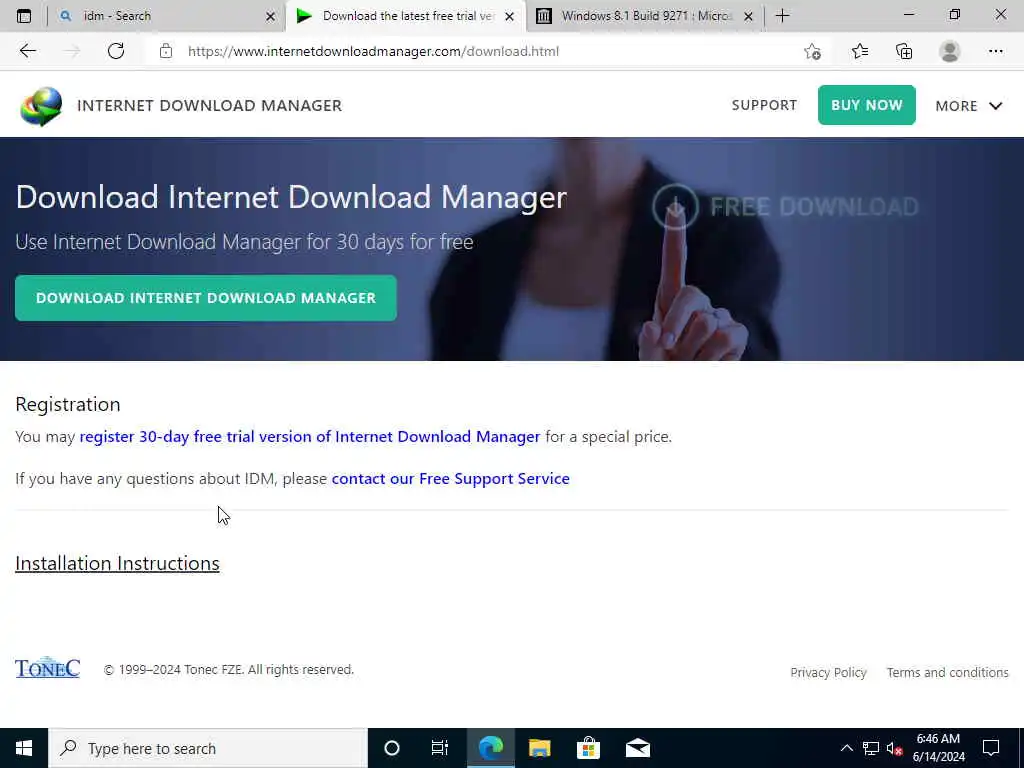Open Microsoft Store from taskbar
This screenshot has width=1024, height=768.
588,748
